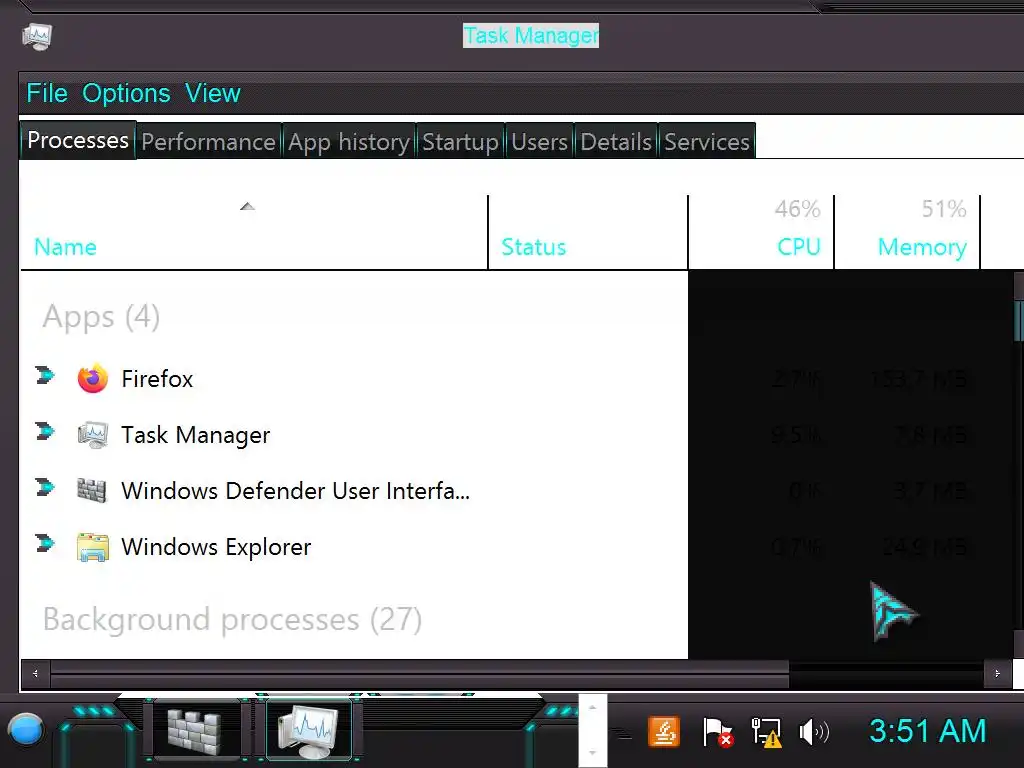Click the Apps (4) group heading
This screenshot has height=768, width=1024.
point(101,317)
